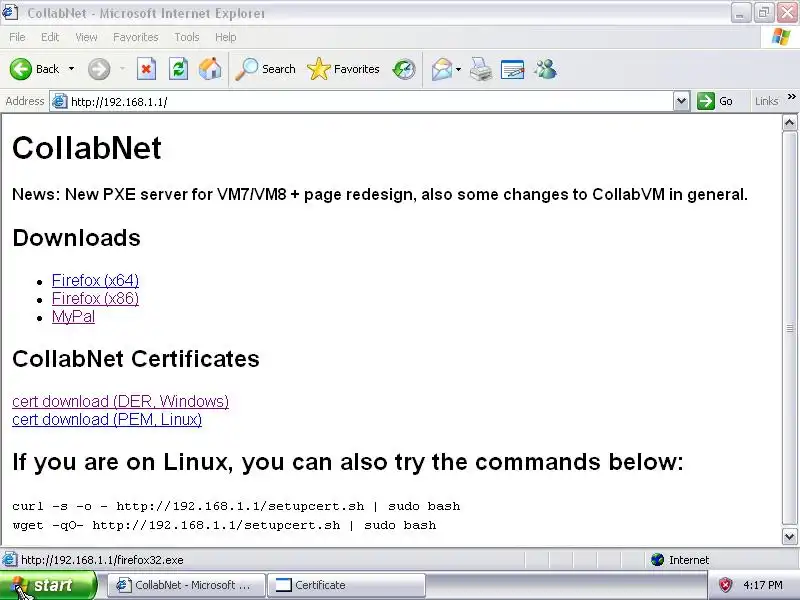Click the Address label beside URL field
Screen dimensions: 800x600
click(x=24, y=101)
